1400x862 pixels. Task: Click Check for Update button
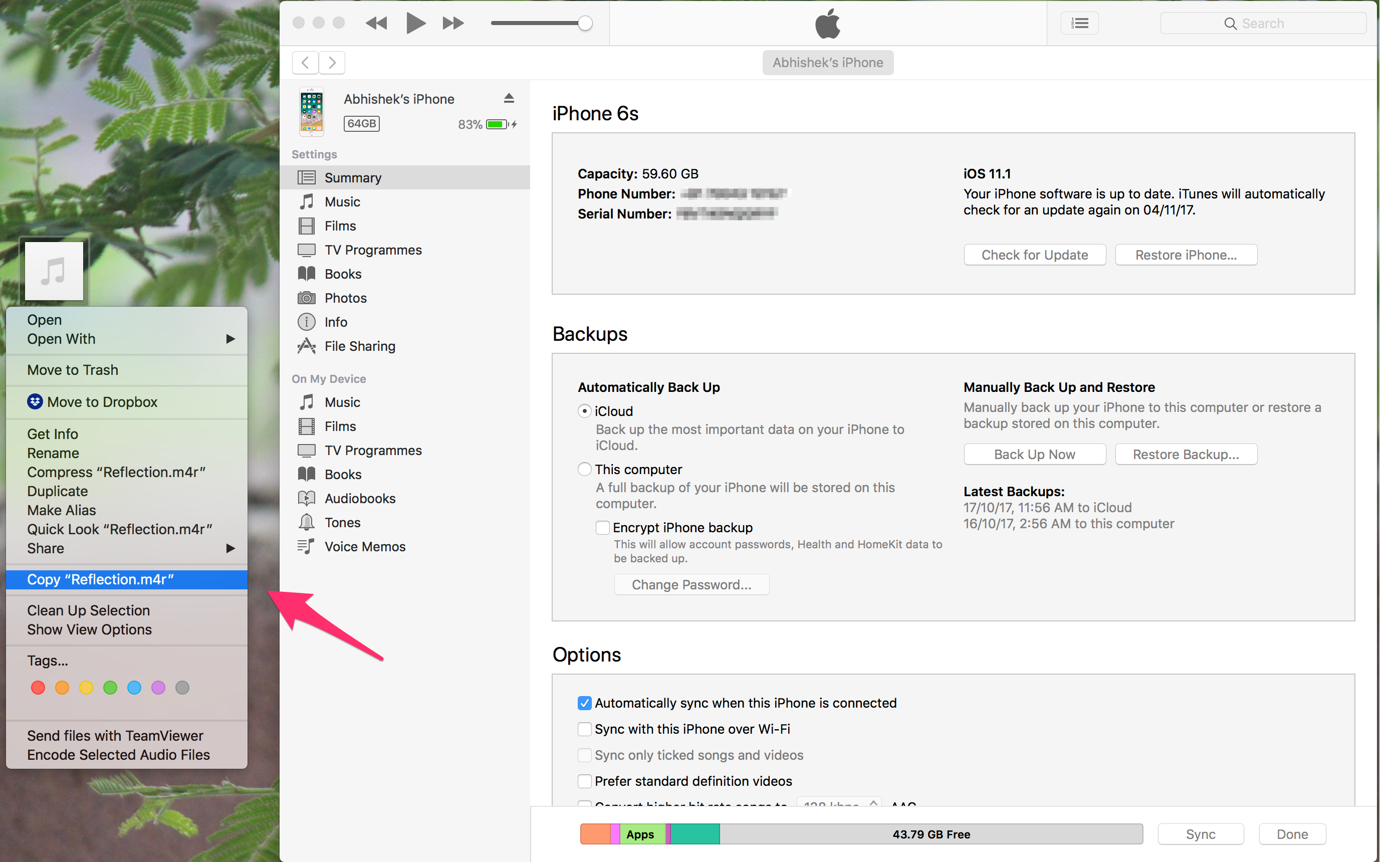coord(1035,255)
